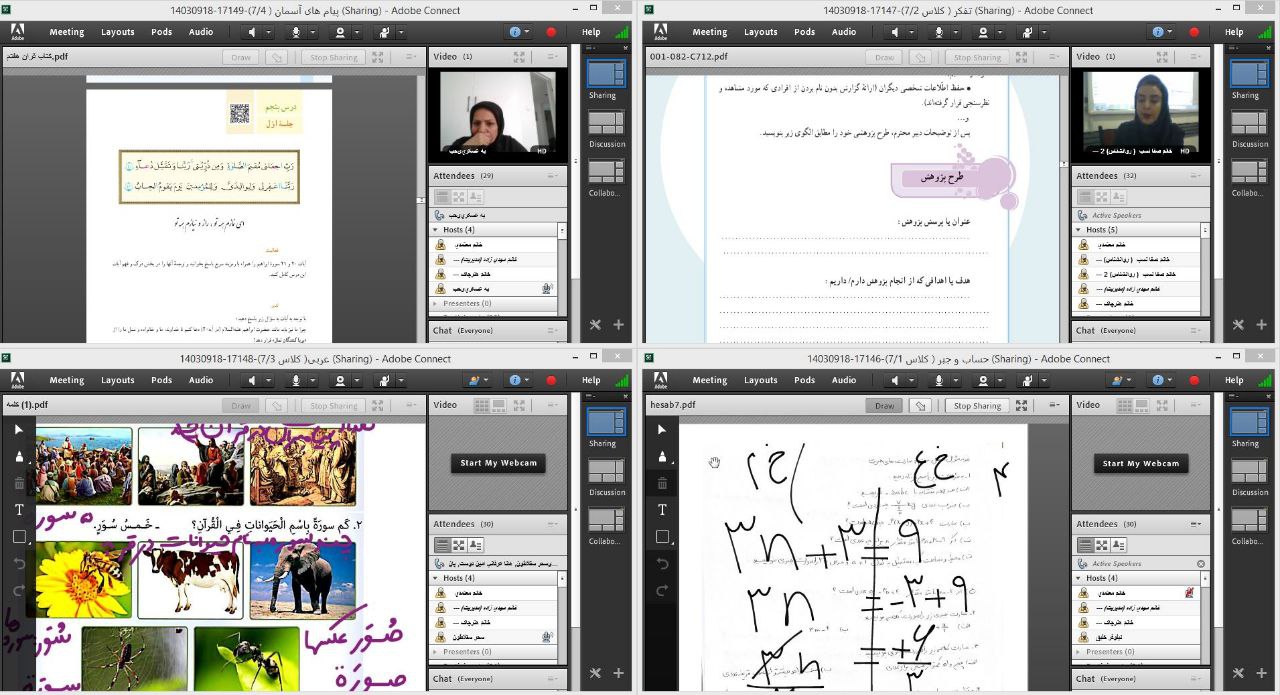
Task: Choose the marker tool in the Arabic class whiteboard
Action: pos(19,457)
